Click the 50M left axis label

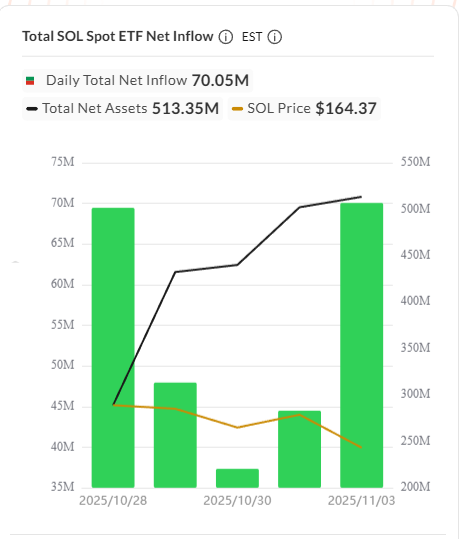63,365
